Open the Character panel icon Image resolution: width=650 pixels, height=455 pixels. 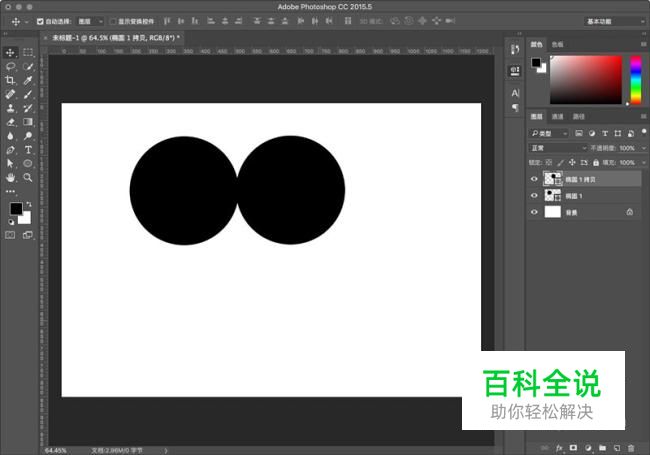click(x=515, y=93)
